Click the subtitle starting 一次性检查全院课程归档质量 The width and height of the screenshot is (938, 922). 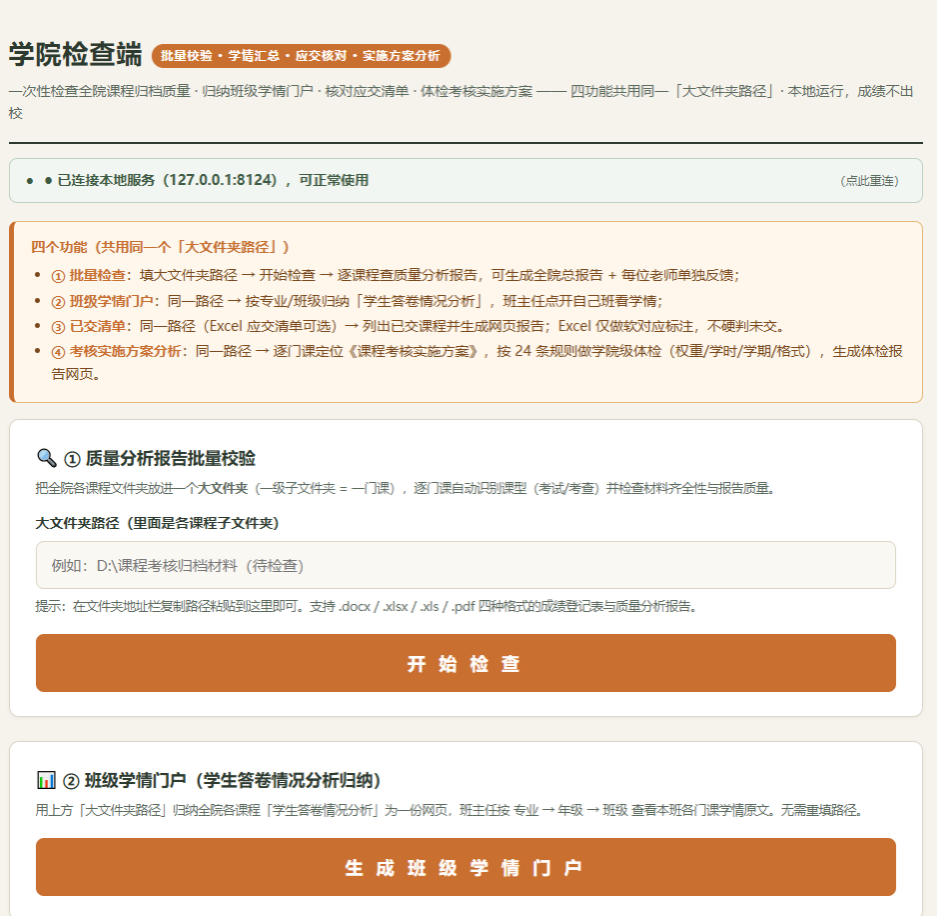pyautogui.click(x=461, y=102)
